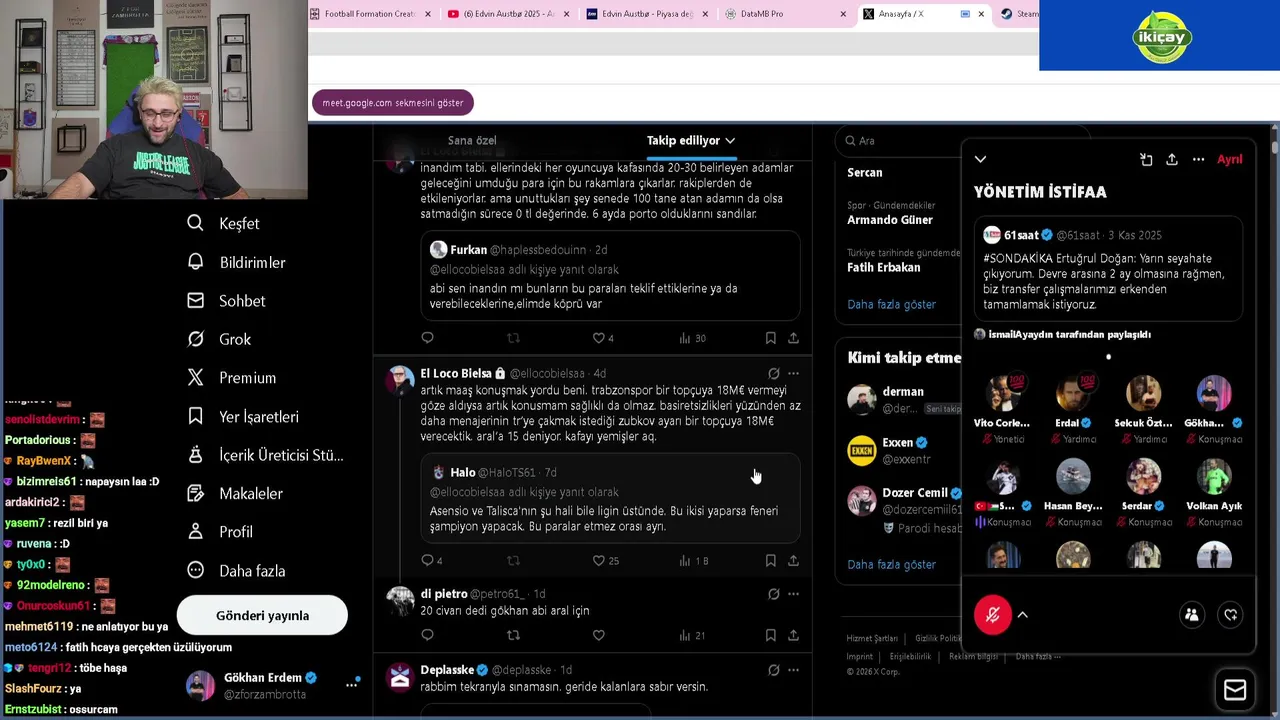1280x720 pixels.
Task: Bookmark the El Loco Bielsa maaş post
Action: (x=770, y=560)
